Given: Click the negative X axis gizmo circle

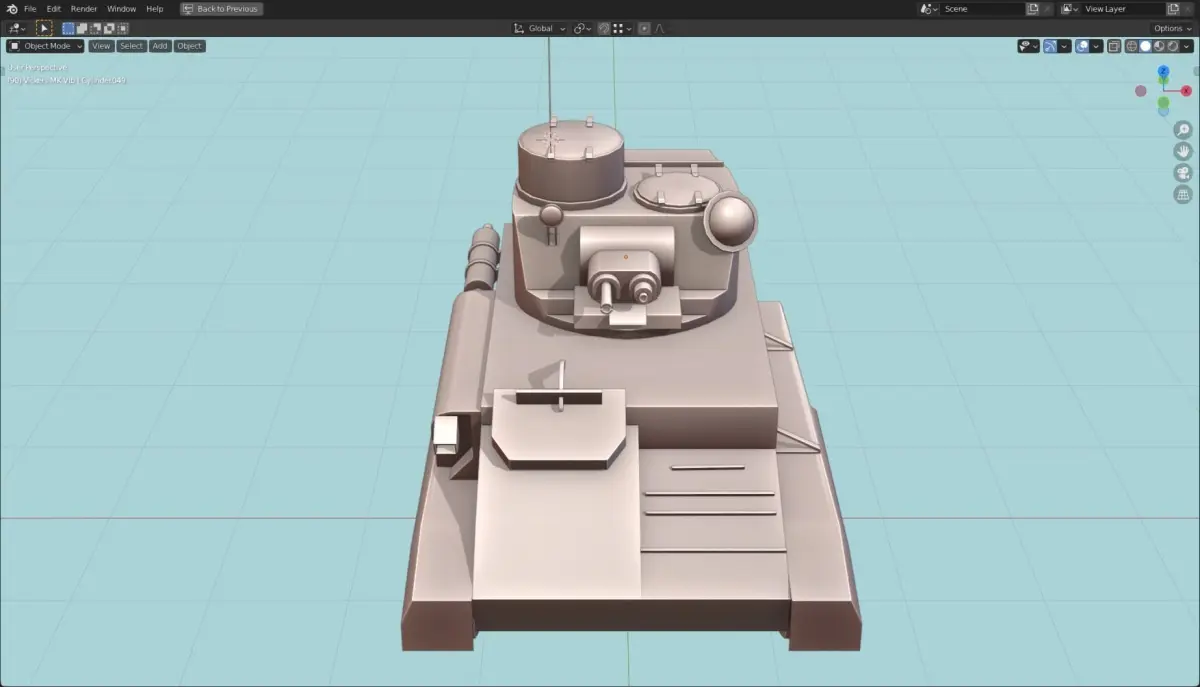Looking at the screenshot, I should 1140,91.
